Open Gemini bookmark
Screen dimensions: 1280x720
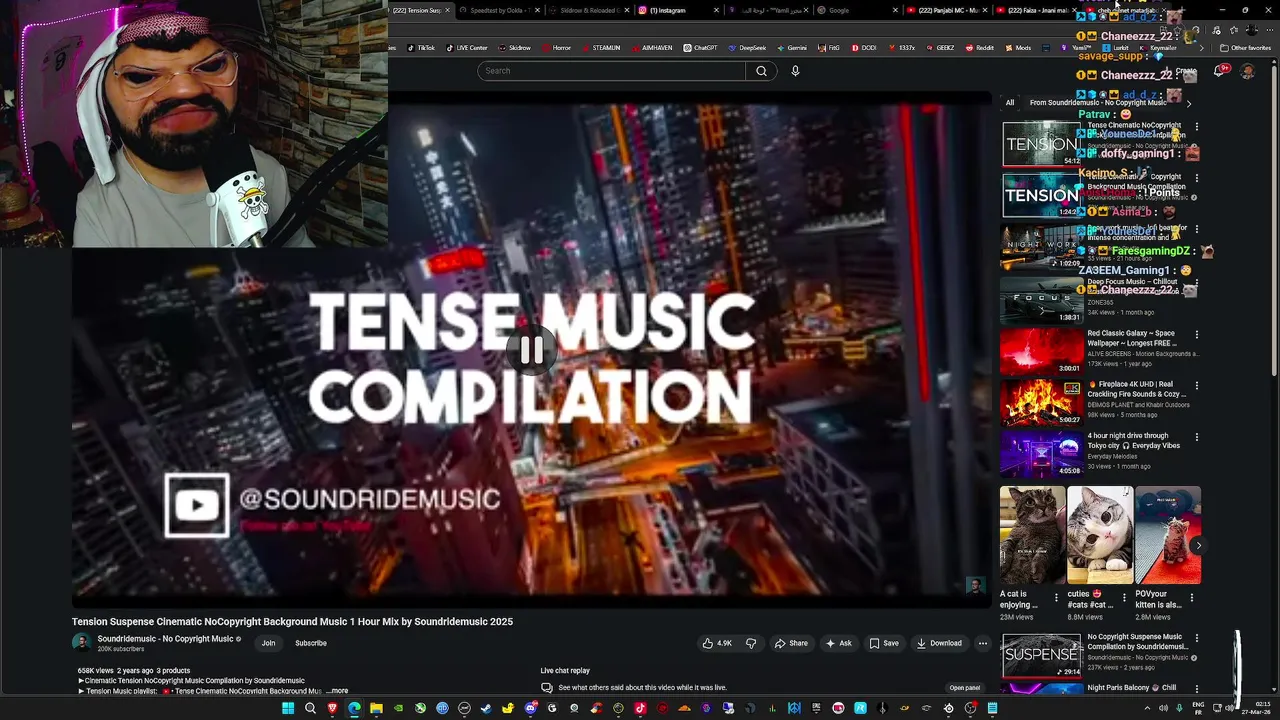coord(791,48)
